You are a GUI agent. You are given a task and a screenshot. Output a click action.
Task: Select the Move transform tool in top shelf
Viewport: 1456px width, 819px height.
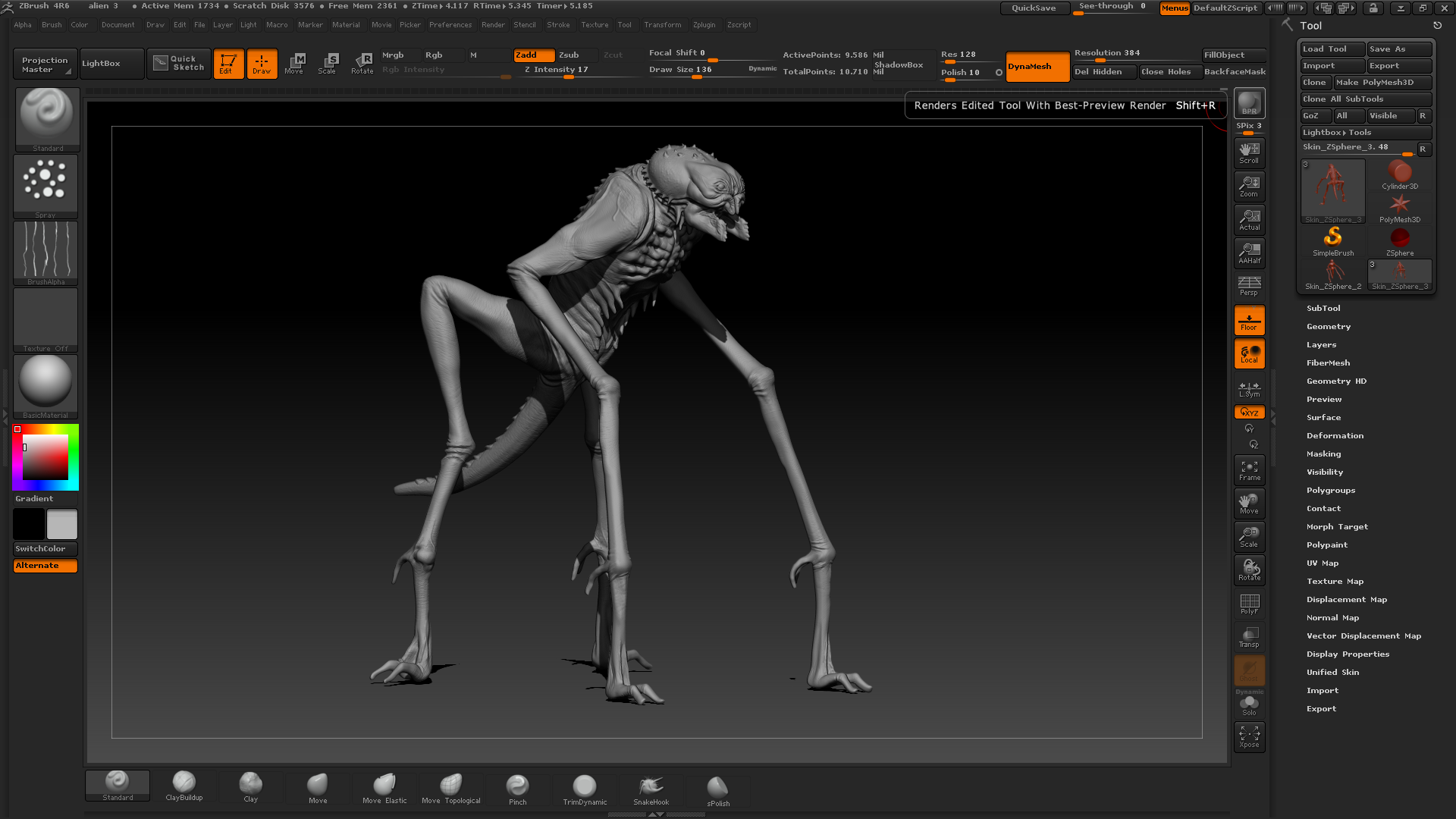pos(294,64)
